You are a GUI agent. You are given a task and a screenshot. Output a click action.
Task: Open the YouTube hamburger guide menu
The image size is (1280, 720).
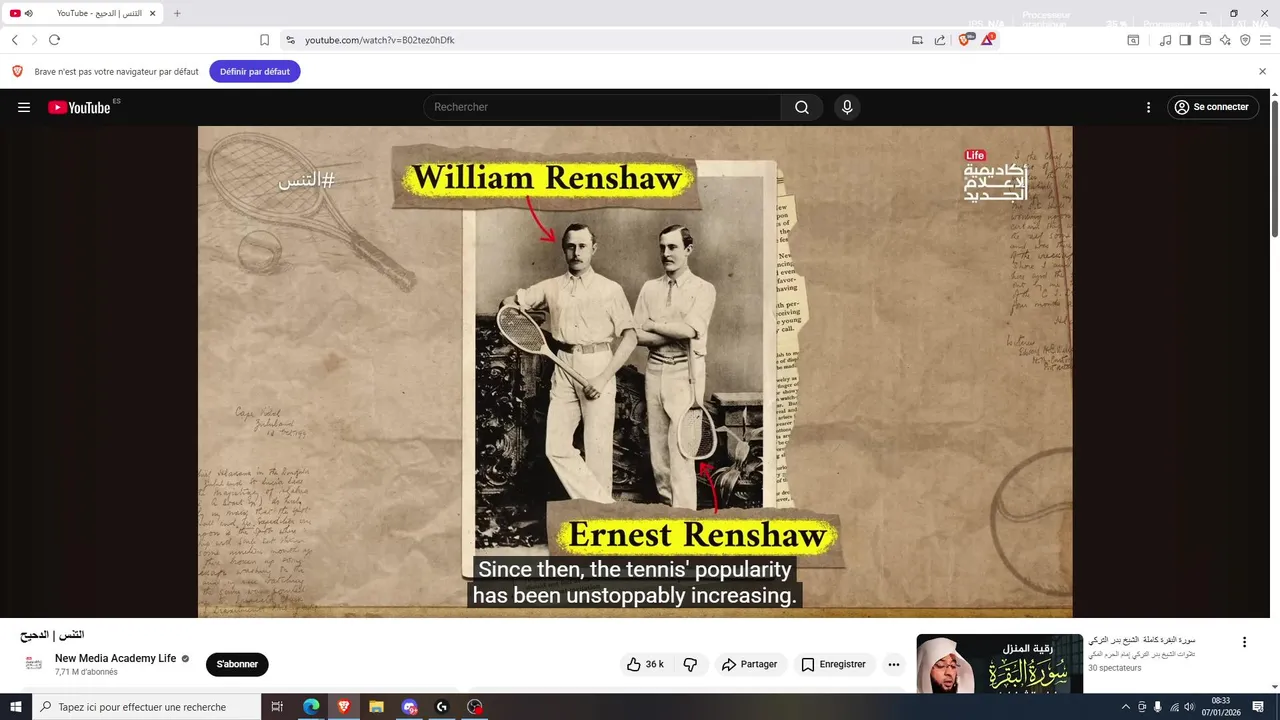click(x=24, y=107)
